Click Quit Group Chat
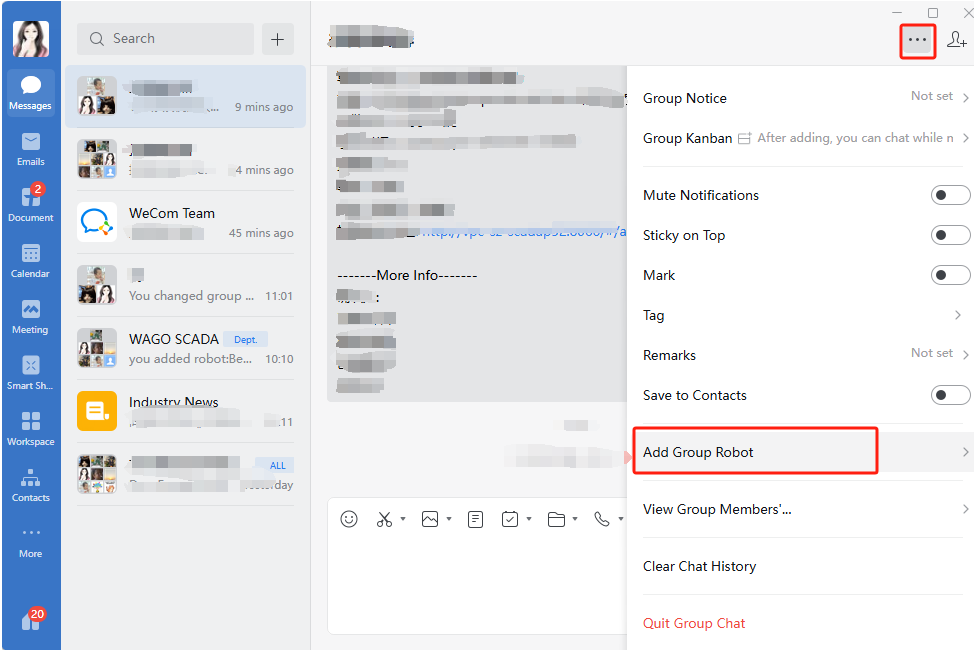974x650 pixels. [694, 623]
